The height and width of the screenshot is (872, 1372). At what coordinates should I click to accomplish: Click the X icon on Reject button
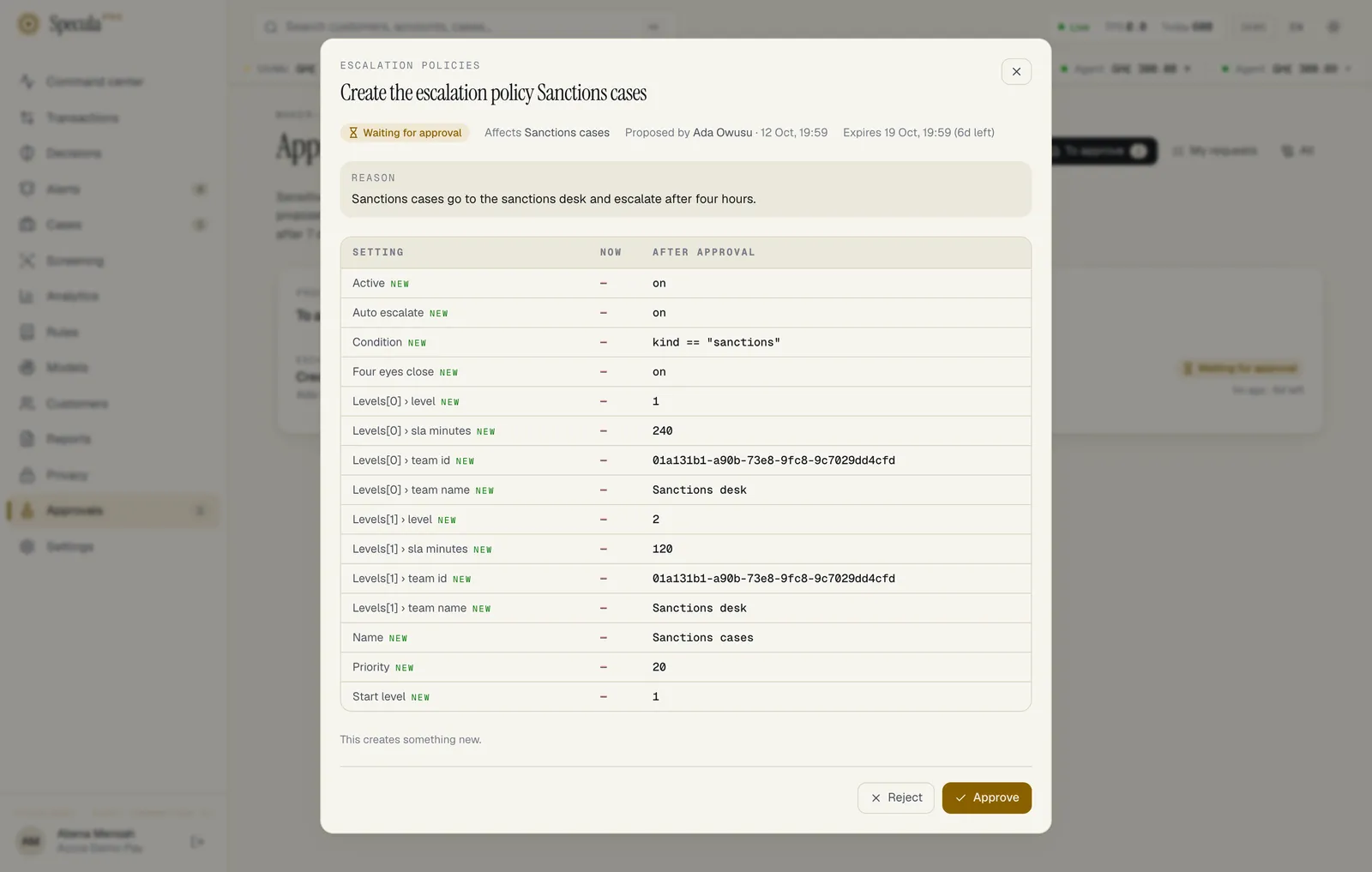click(x=876, y=797)
